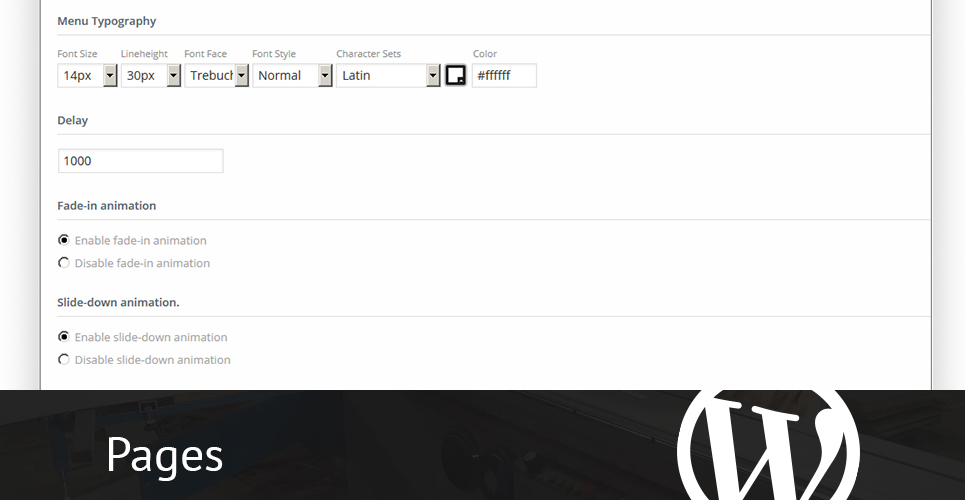The height and width of the screenshot is (500, 965).
Task: Click the Color label above hex field
Action: coord(485,54)
